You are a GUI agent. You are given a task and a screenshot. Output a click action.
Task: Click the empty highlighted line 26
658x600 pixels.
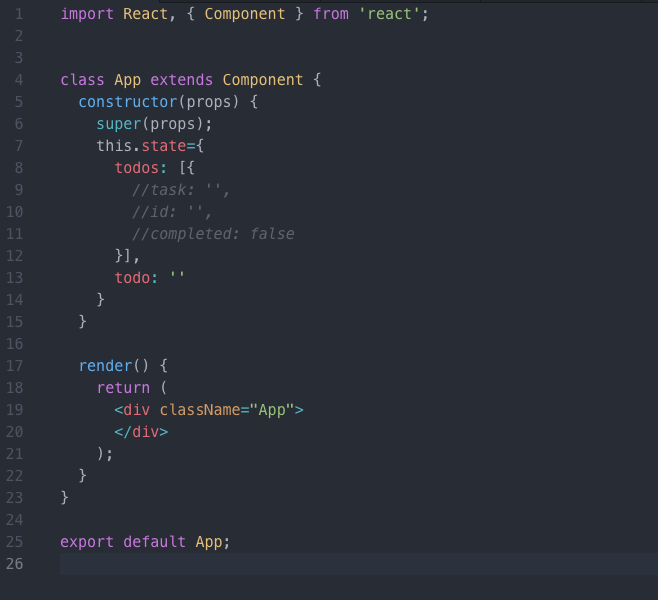coord(359,564)
